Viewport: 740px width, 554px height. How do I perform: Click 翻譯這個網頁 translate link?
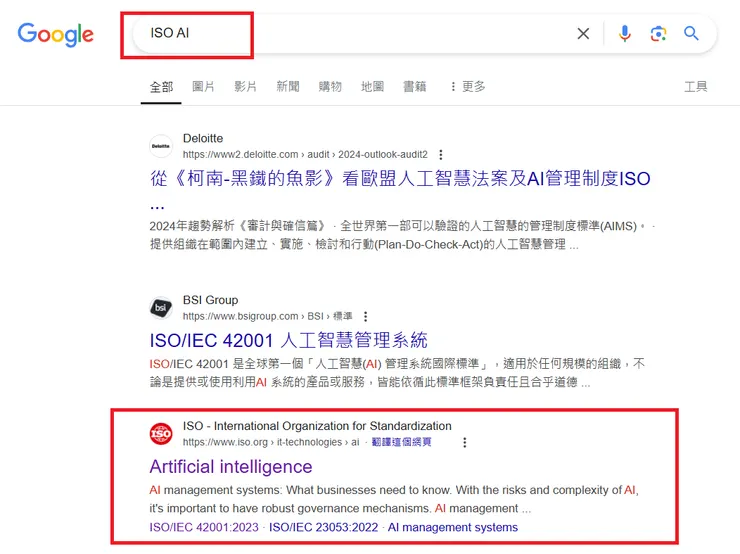point(401,442)
